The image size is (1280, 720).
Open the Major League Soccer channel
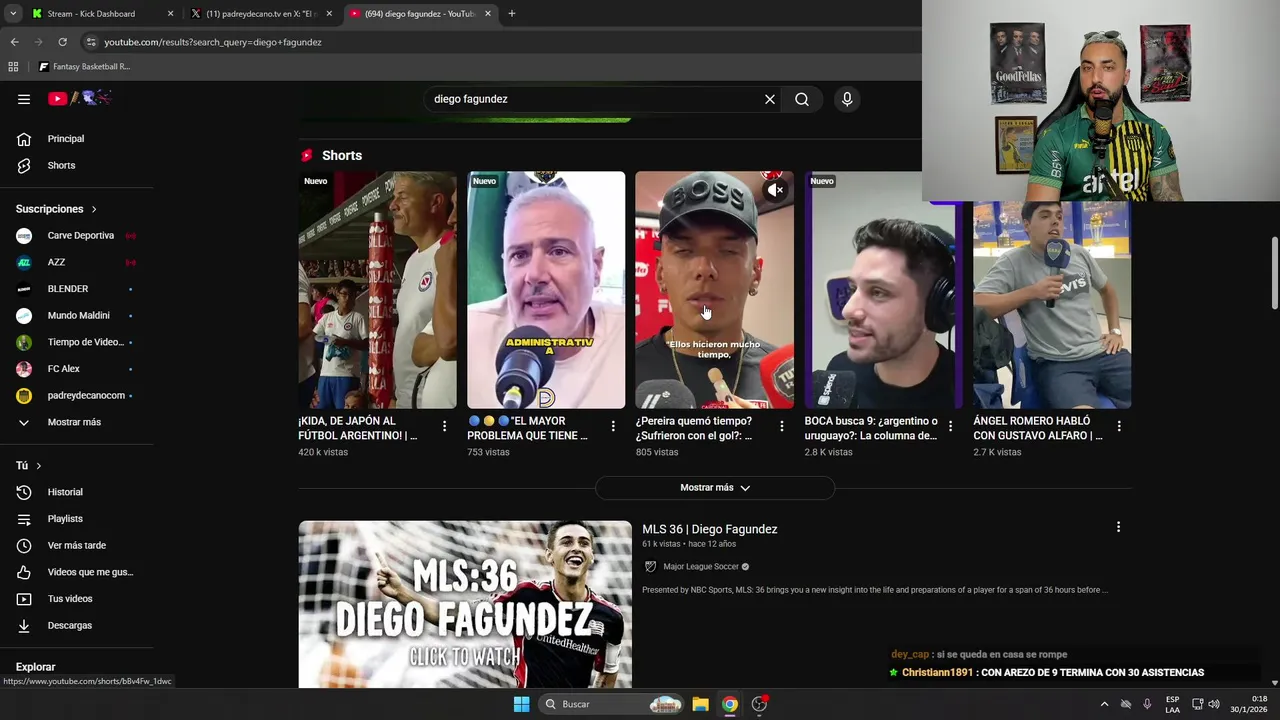[x=700, y=567]
